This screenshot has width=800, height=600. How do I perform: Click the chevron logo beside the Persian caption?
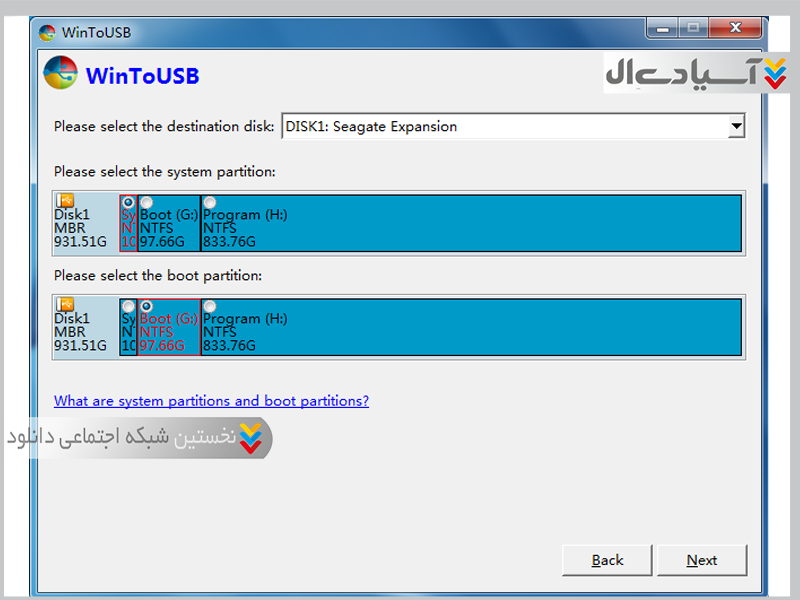253,438
